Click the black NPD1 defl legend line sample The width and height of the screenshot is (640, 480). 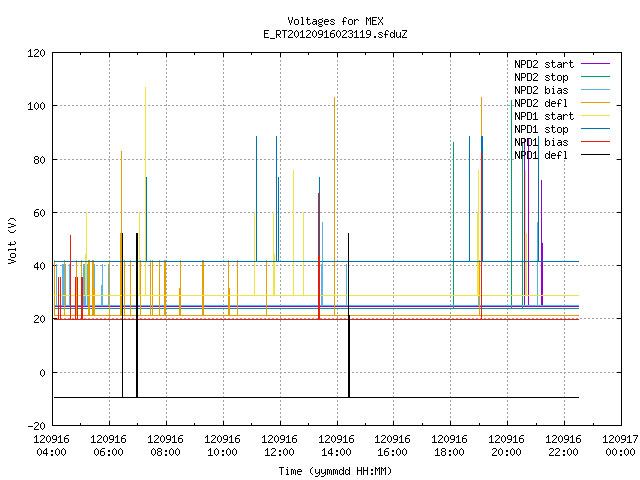tap(595, 155)
